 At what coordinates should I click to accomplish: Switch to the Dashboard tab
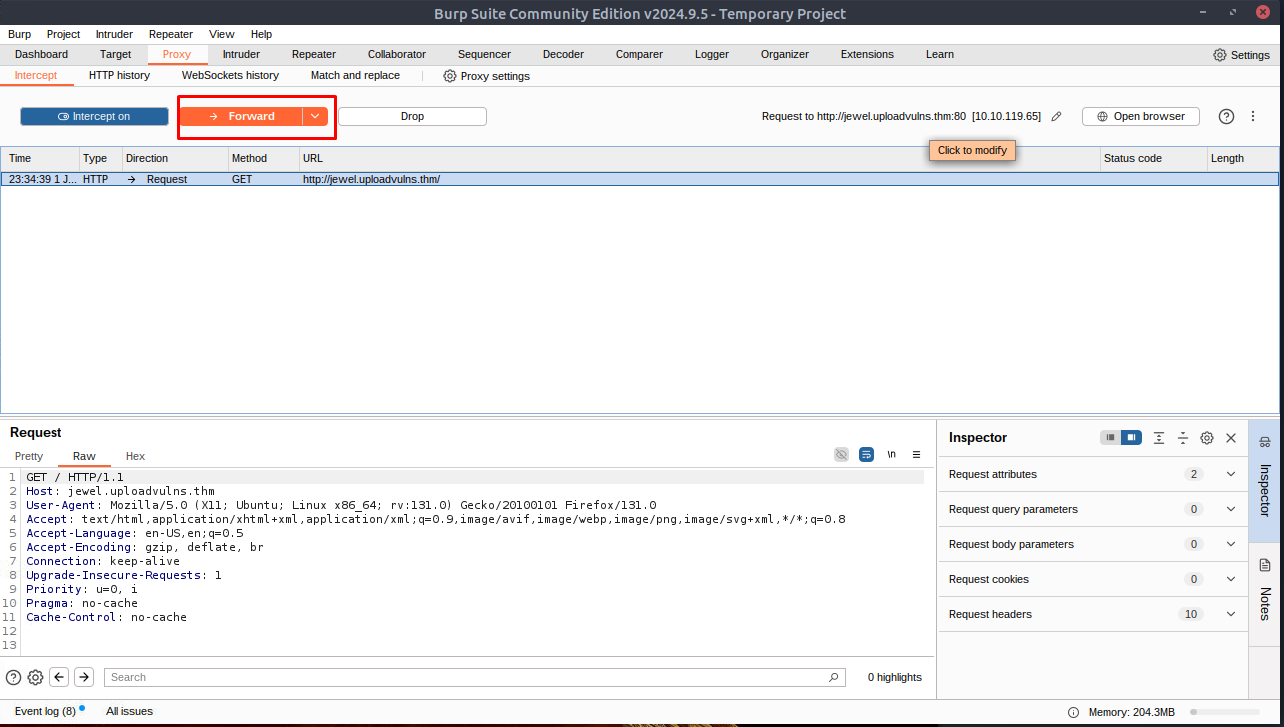tap(41, 54)
